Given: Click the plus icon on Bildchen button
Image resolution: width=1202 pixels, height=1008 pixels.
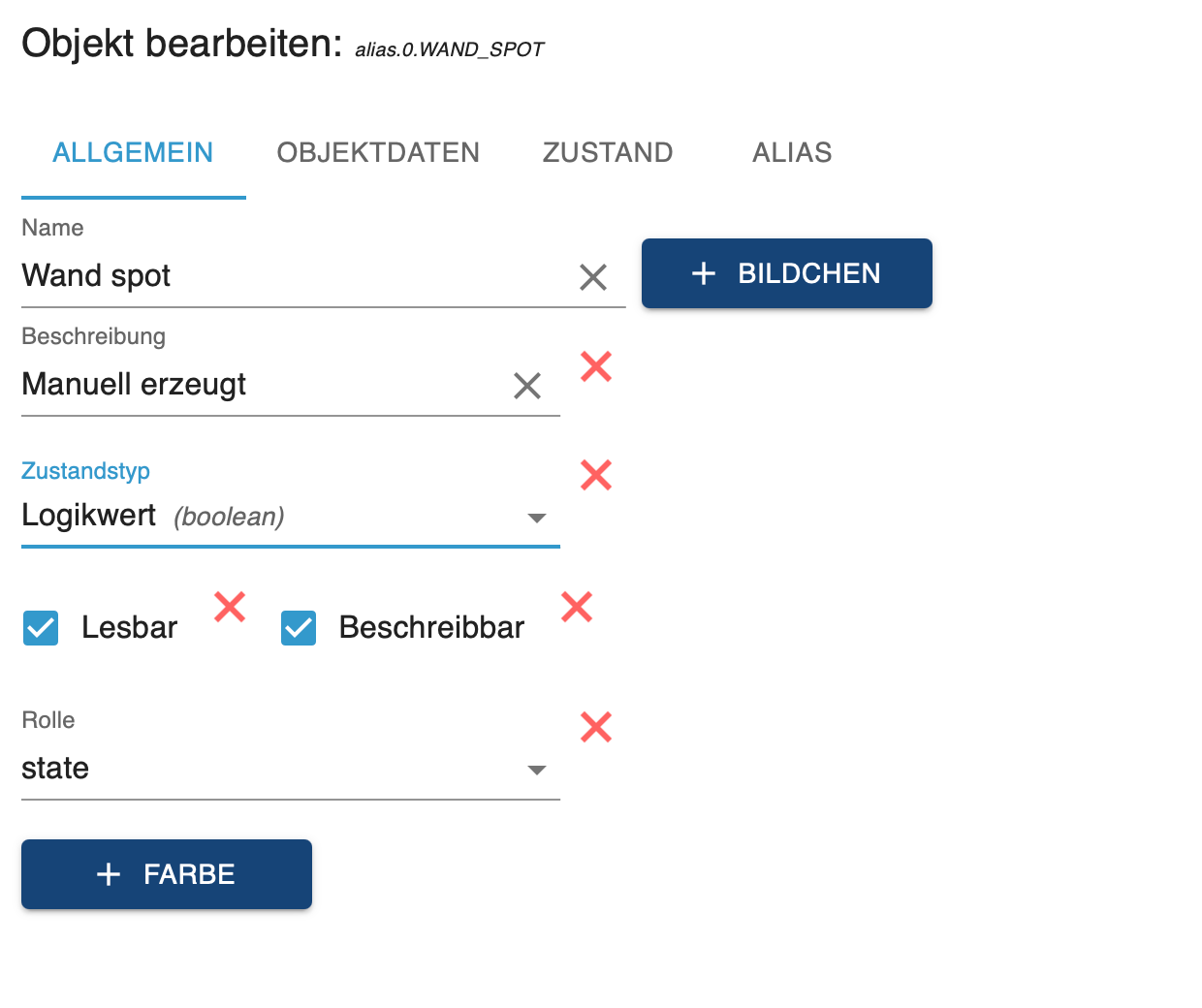Looking at the screenshot, I should (704, 274).
